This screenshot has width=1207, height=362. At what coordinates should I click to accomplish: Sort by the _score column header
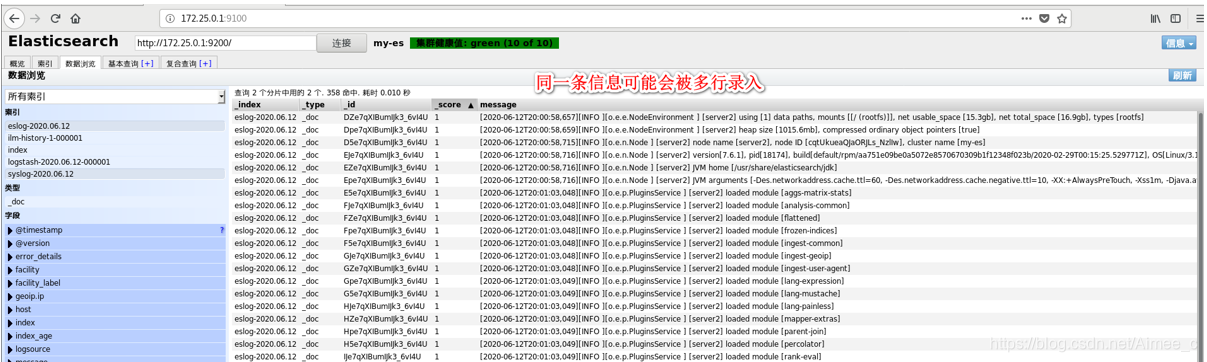coord(454,105)
